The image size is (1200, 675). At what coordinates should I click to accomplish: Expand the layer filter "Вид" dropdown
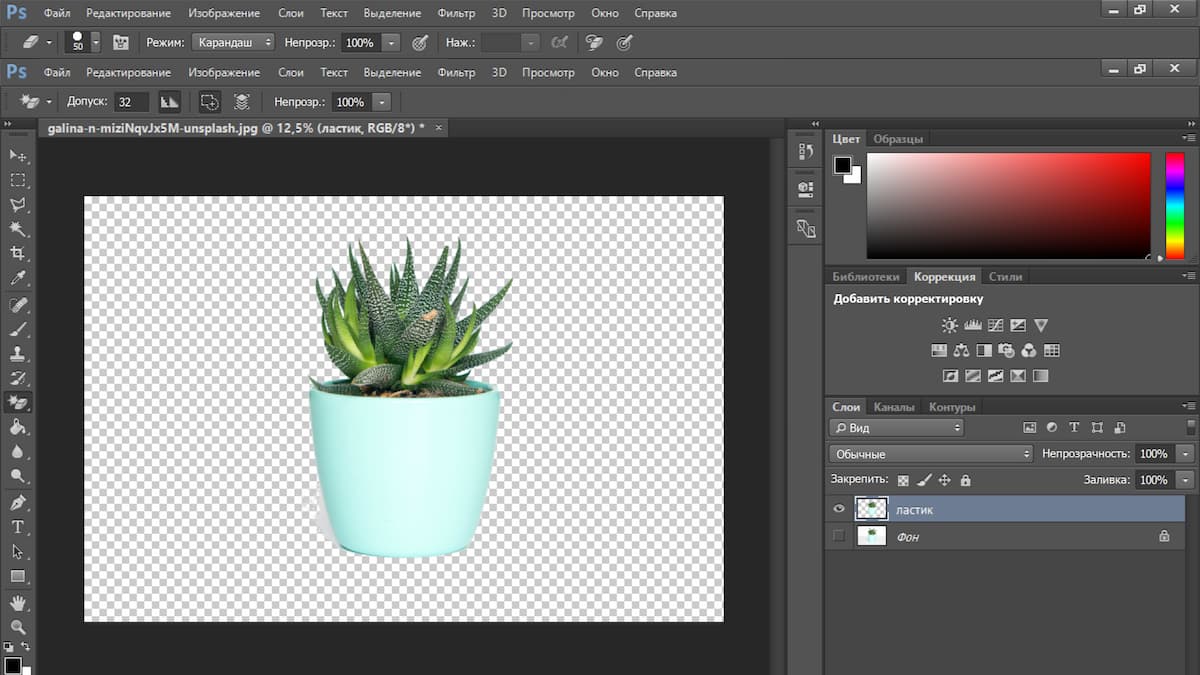point(896,428)
